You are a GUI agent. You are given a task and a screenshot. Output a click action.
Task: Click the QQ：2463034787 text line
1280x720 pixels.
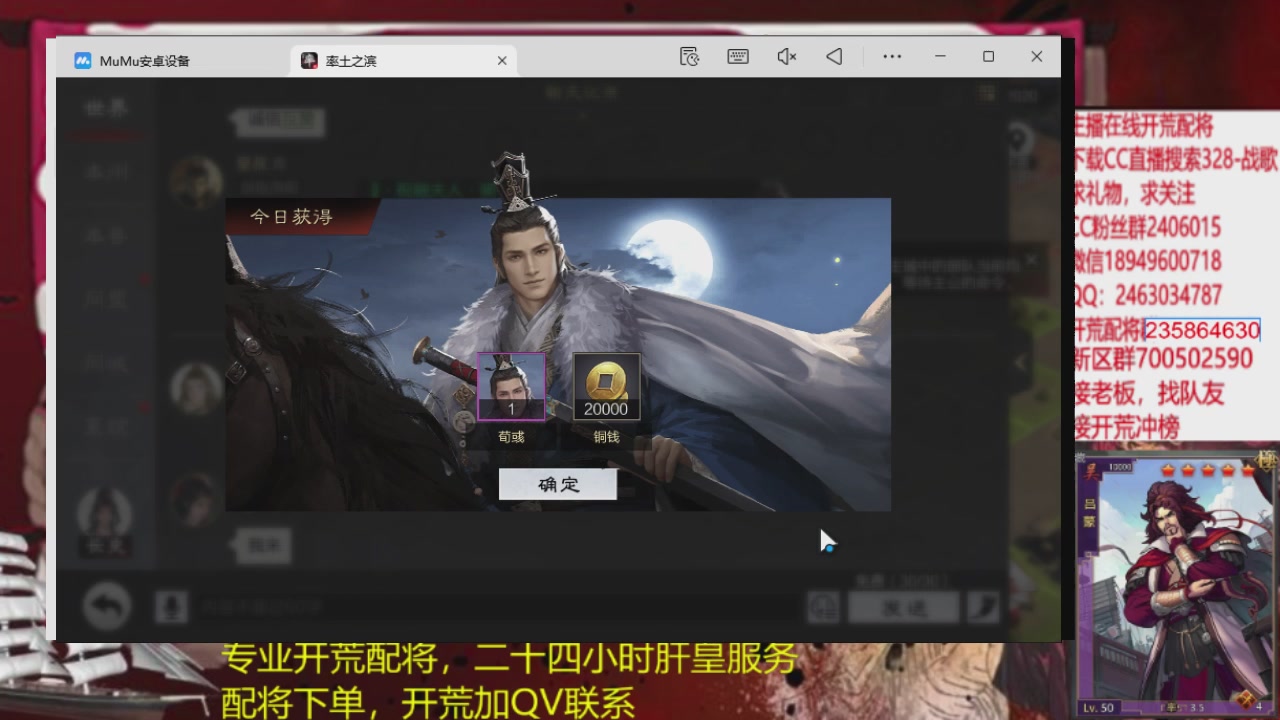pyautogui.click(x=1149, y=296)
